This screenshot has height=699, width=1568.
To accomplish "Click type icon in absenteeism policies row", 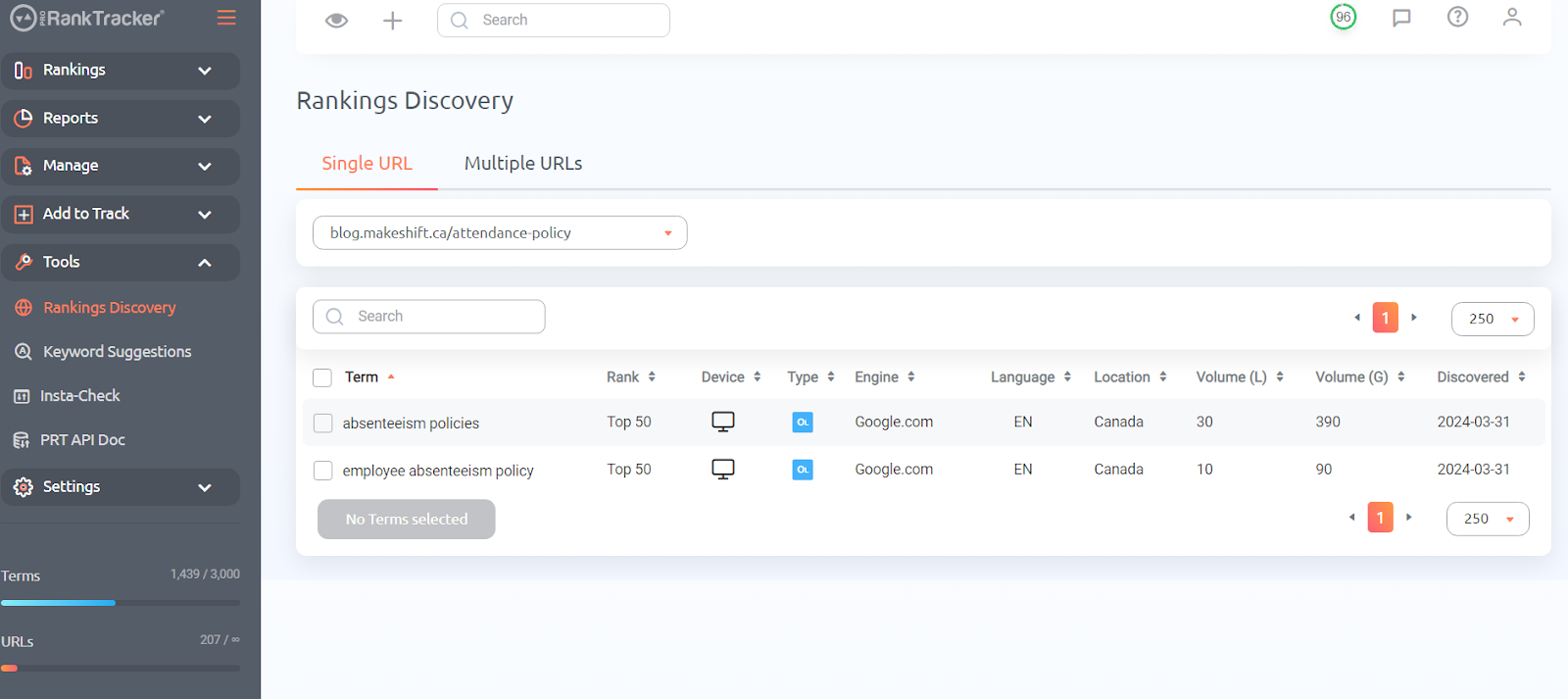I will 803,423.
